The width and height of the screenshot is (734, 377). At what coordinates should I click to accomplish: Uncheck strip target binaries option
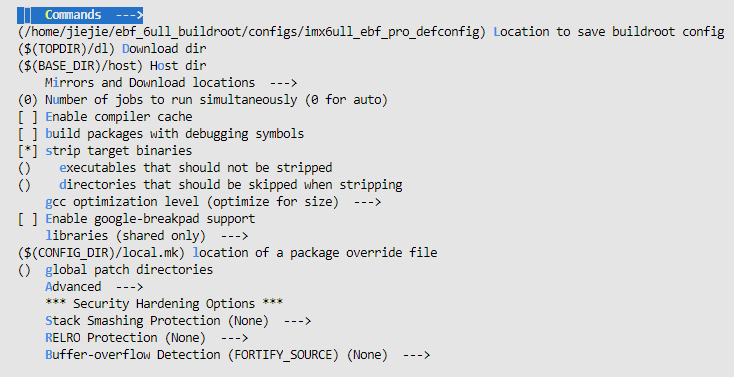click(x=105, y=151)
